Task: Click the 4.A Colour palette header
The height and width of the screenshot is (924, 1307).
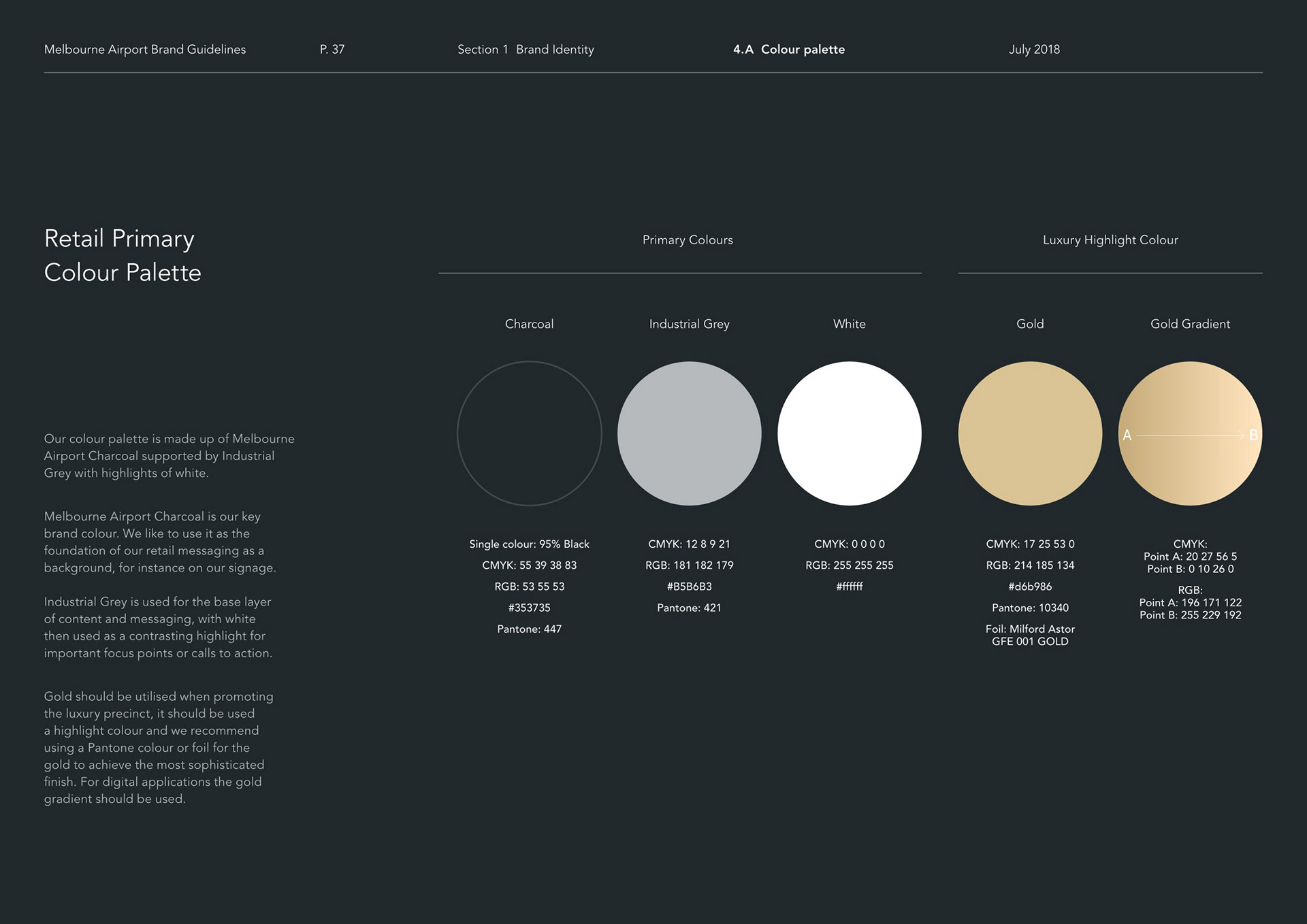Action: (788, 49)
